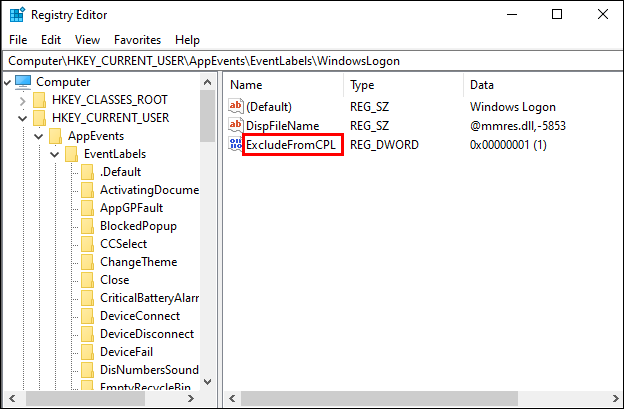Select the EventLabels key
624x409 pixels.
click(x=115, y=154)
